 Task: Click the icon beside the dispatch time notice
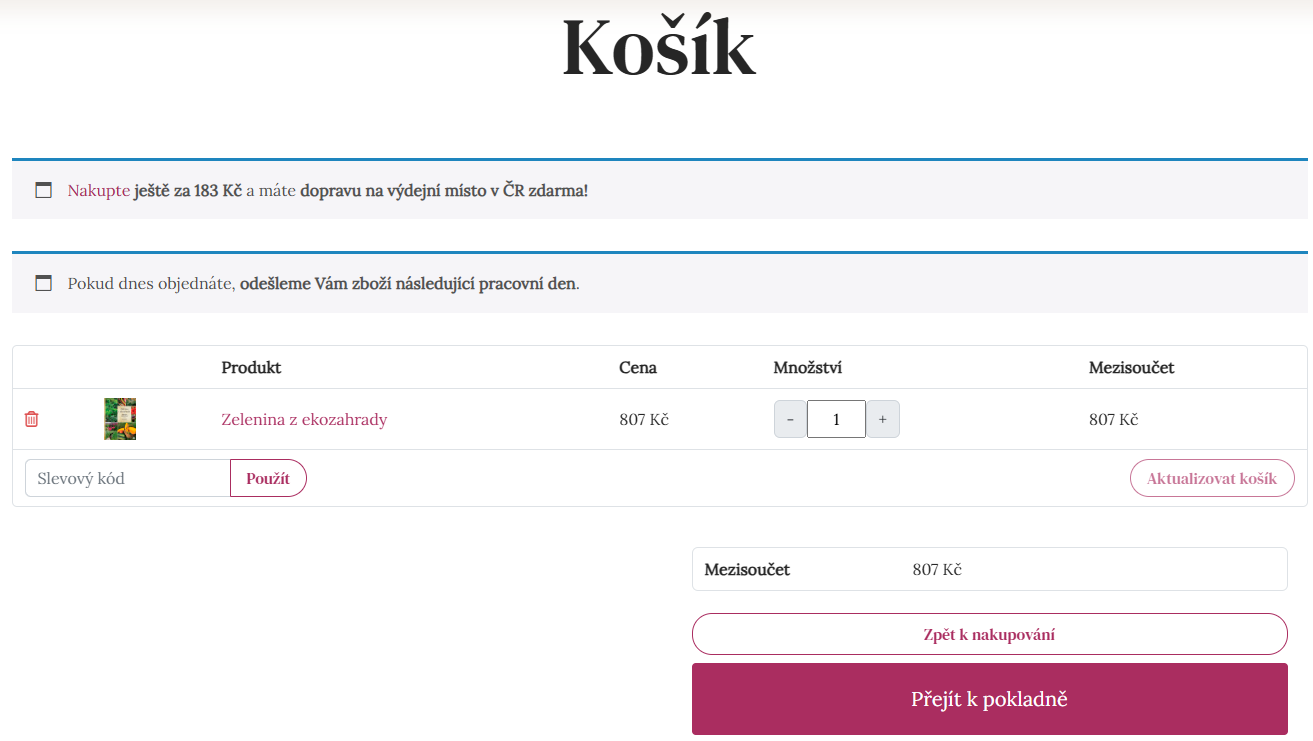[43, 283]
